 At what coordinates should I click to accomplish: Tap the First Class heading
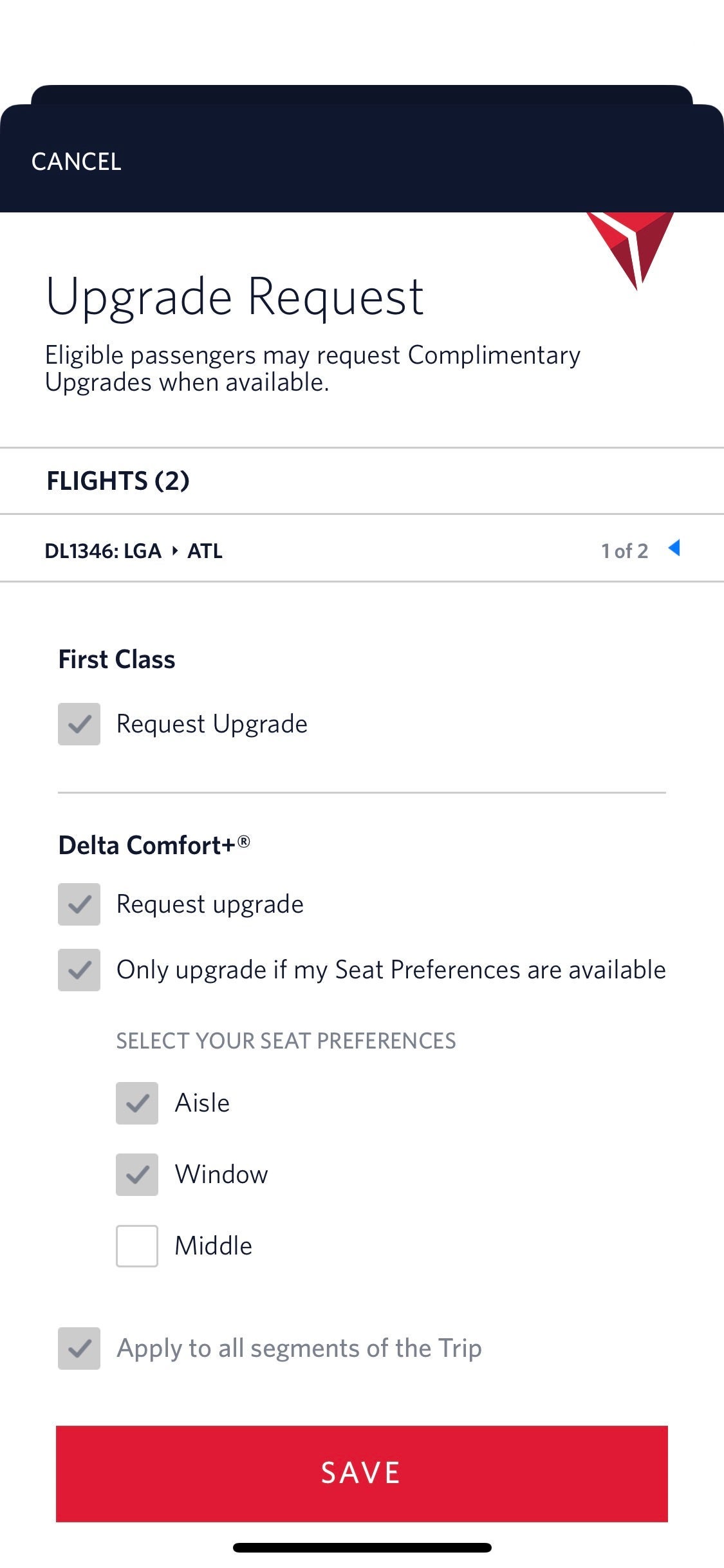point(116,660)
